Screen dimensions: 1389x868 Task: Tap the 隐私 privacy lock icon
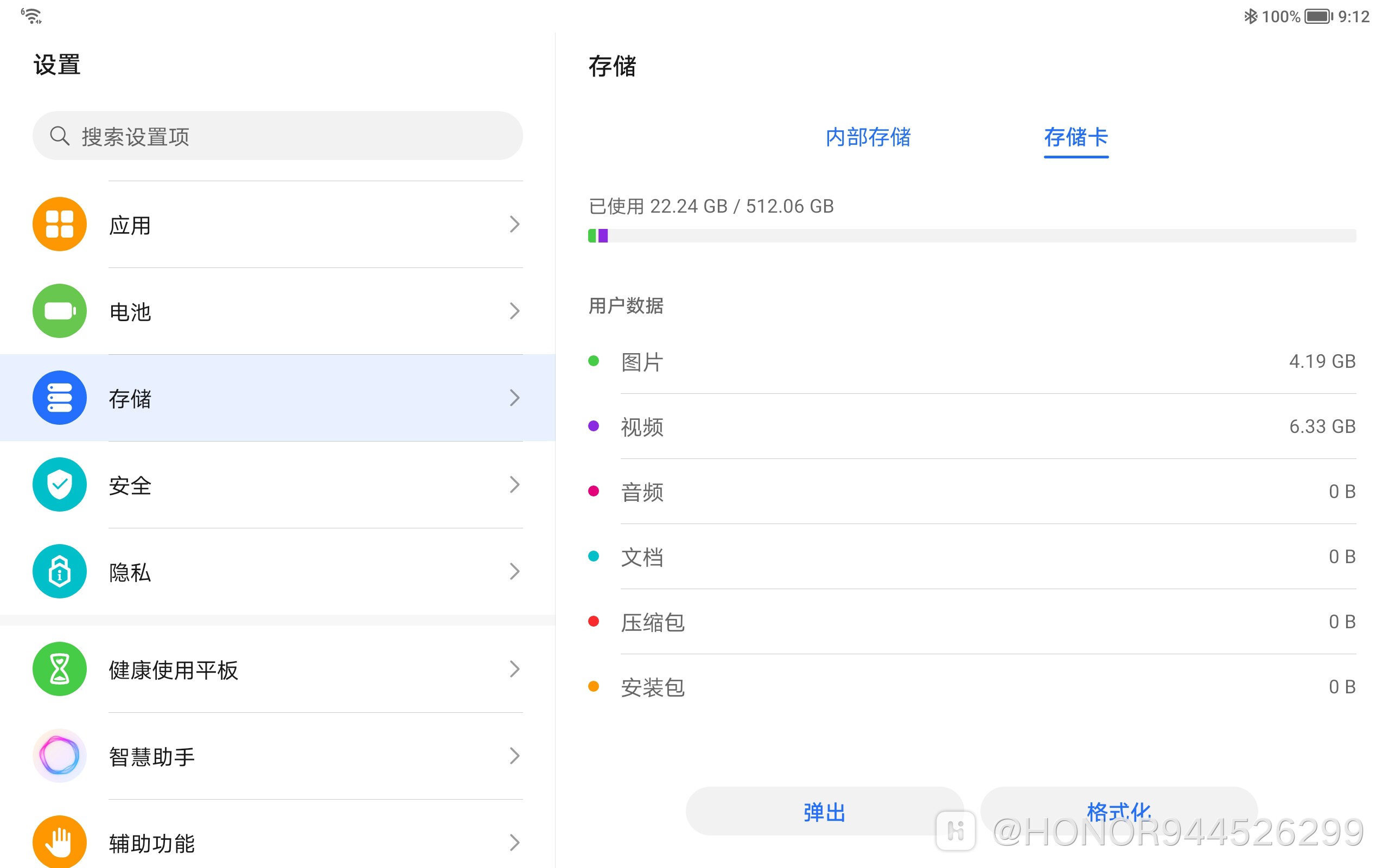(x=60, y=571)
